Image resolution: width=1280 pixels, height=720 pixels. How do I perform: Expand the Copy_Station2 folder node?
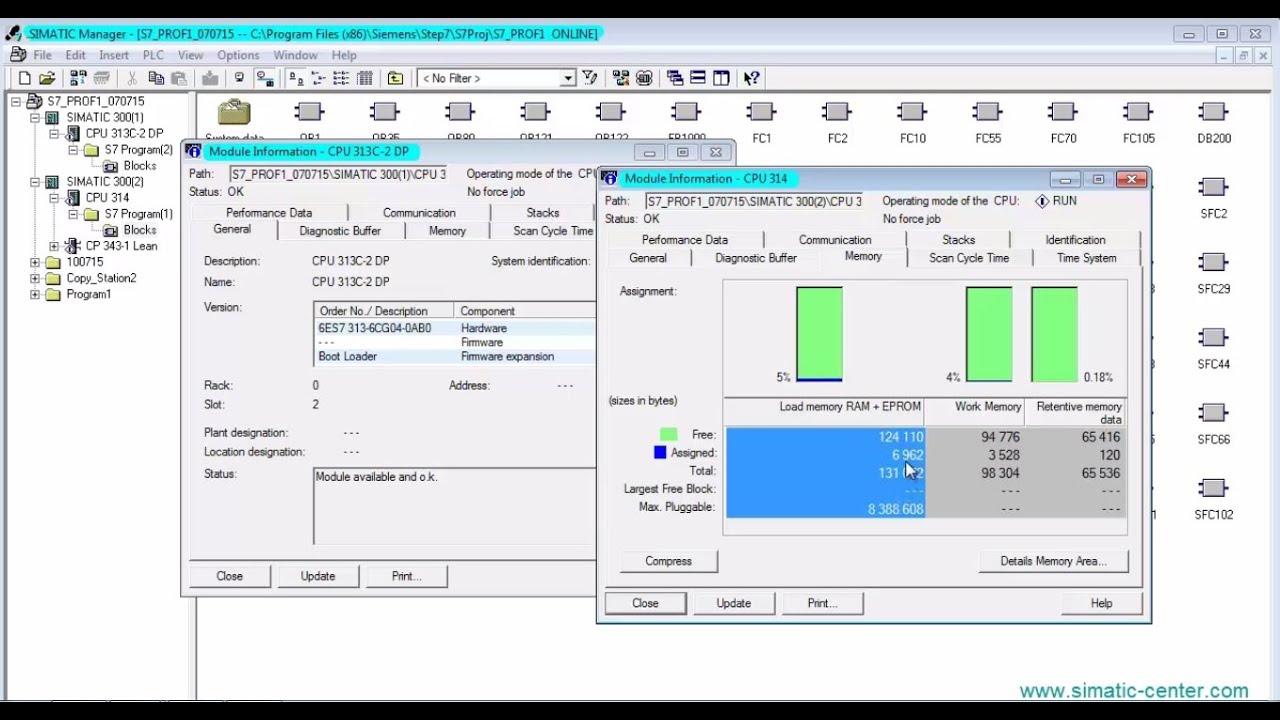tap(35, 278)
